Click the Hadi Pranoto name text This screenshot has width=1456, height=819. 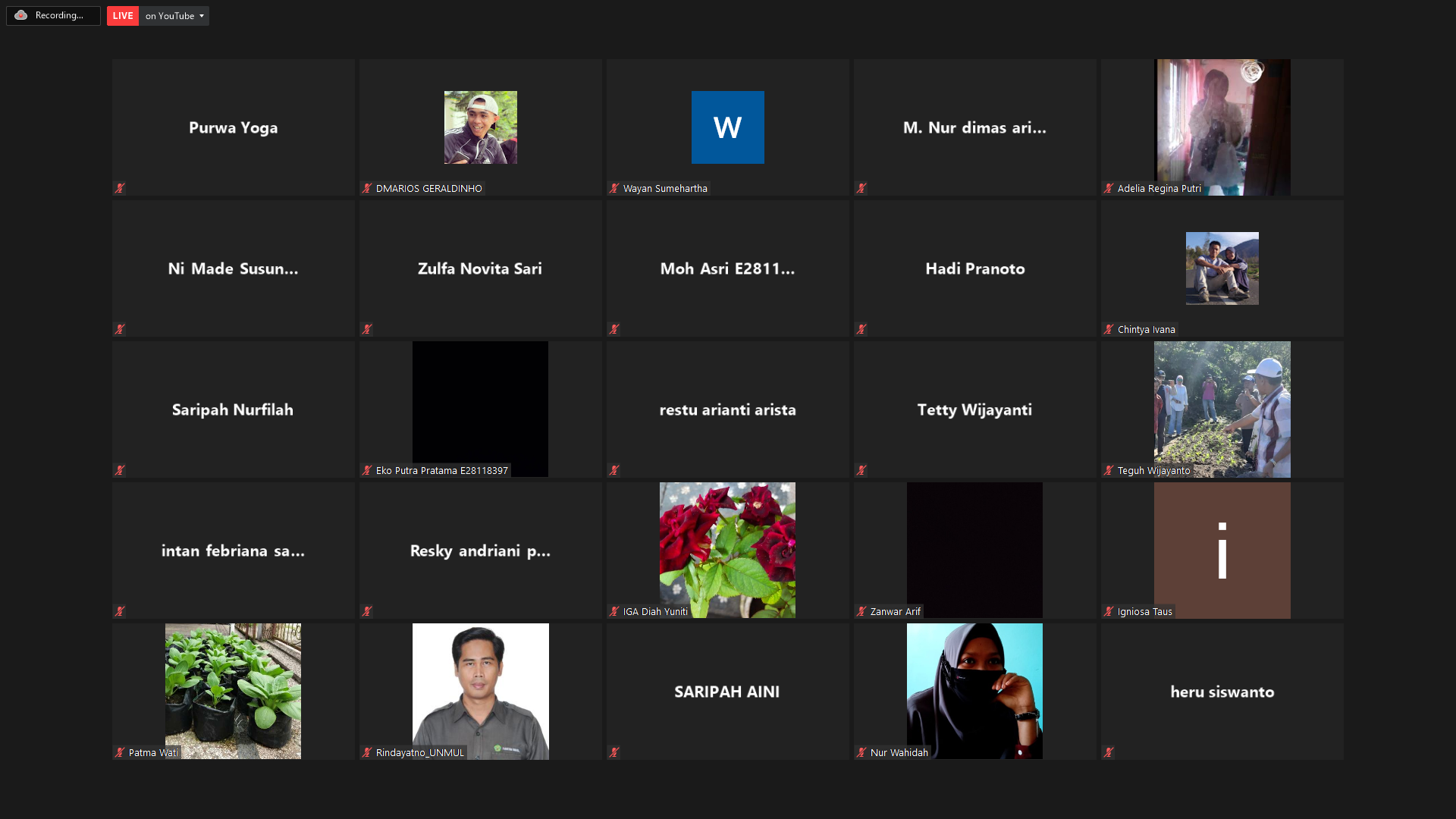click(975, 269)
